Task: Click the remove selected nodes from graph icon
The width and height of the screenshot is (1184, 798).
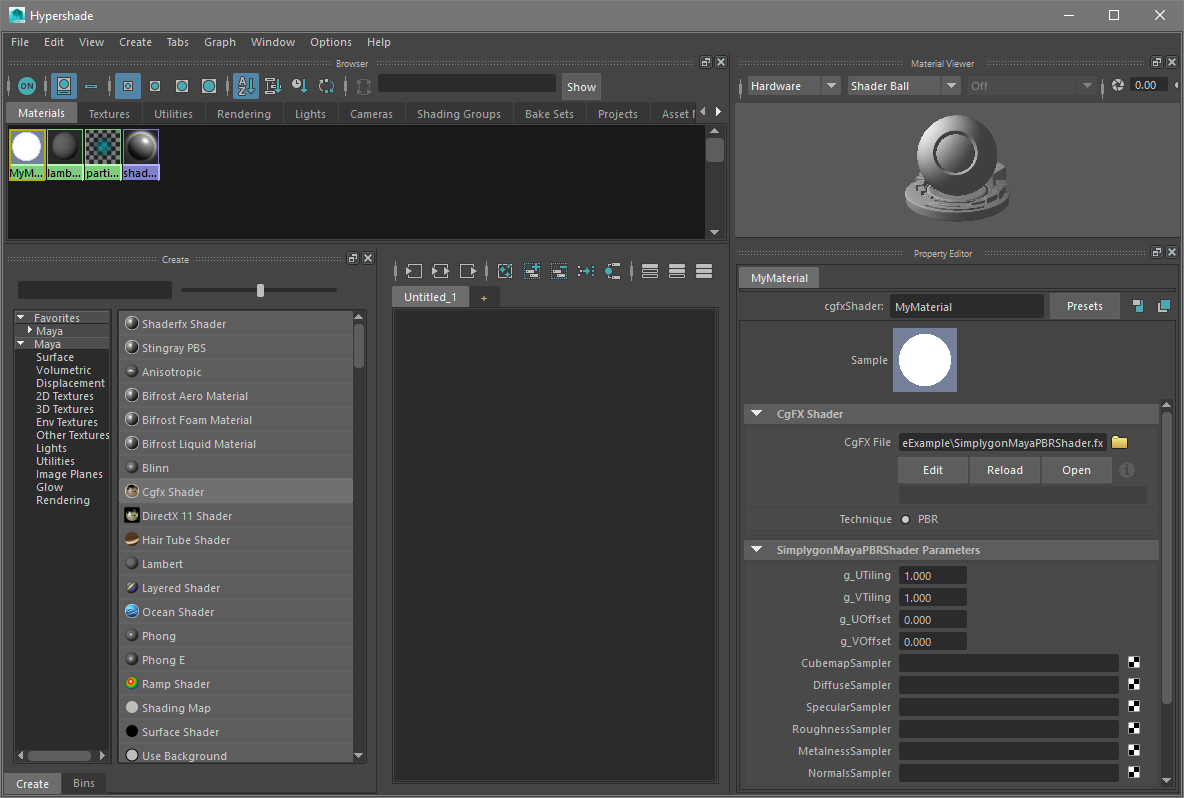Action: [559, 270]
